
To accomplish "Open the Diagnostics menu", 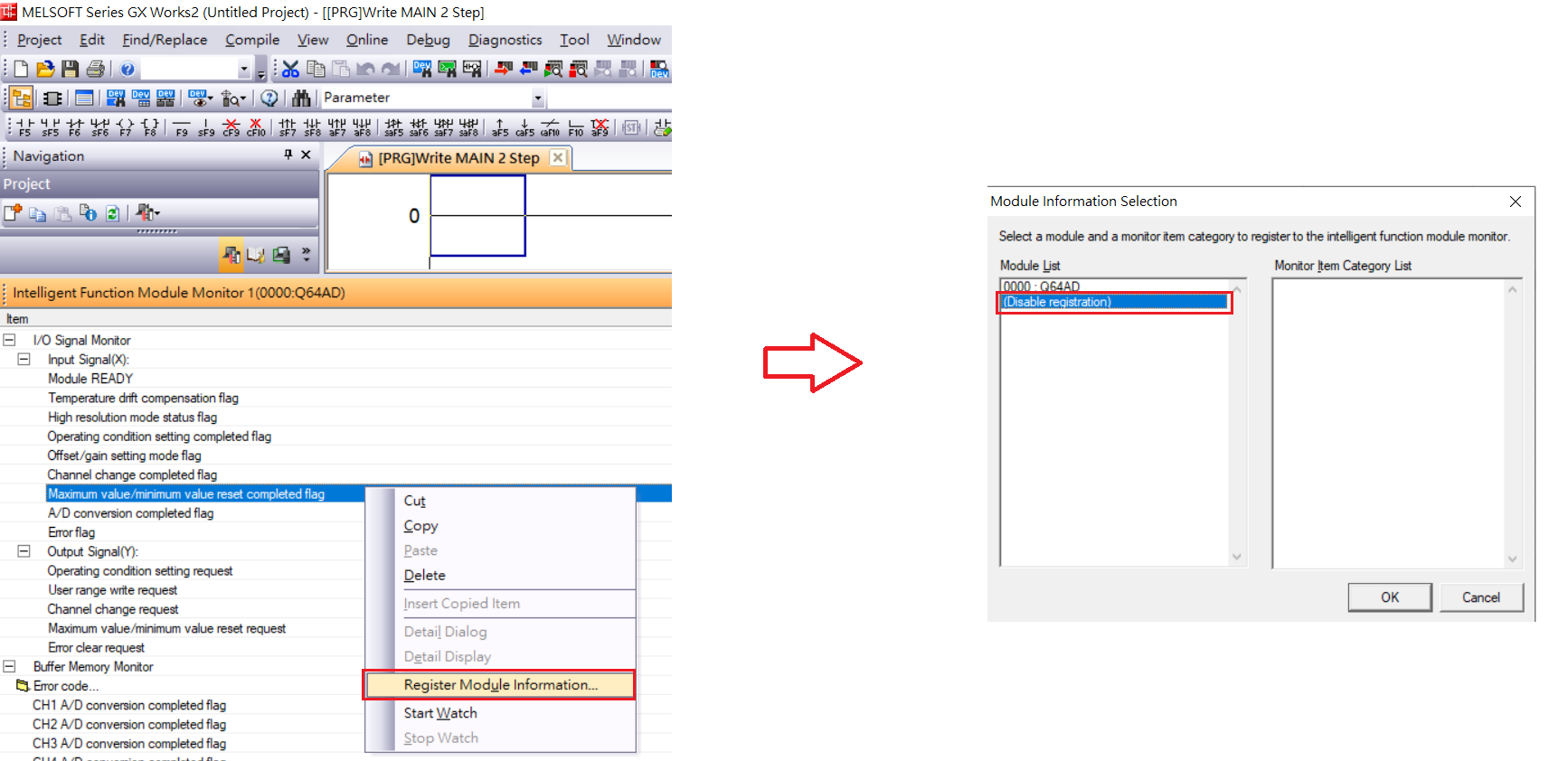I will point(505,40).
